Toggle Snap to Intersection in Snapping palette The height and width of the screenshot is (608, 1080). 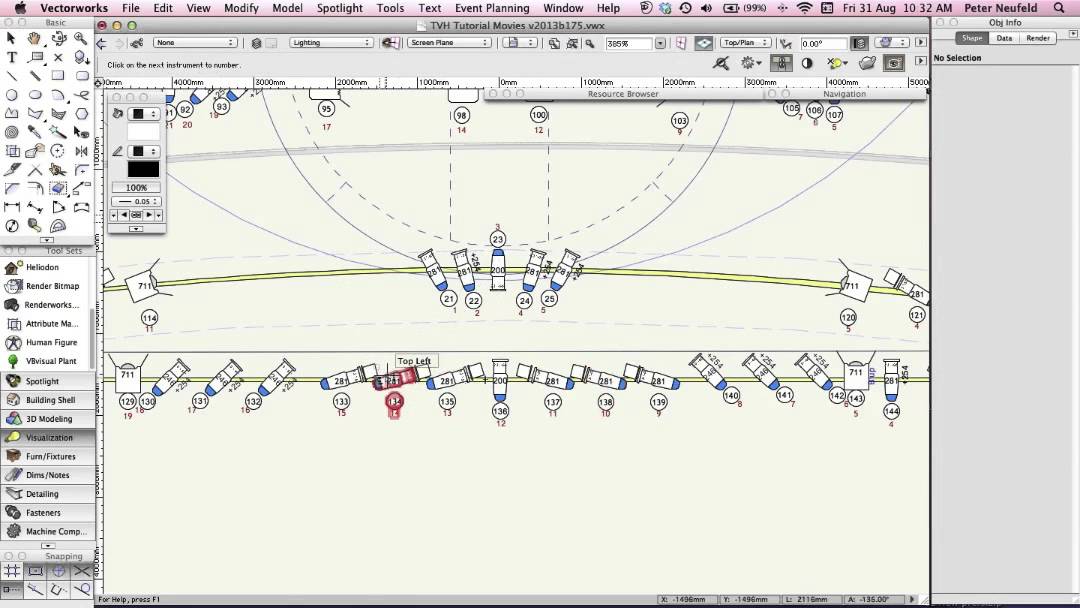(x=82, y=571)
